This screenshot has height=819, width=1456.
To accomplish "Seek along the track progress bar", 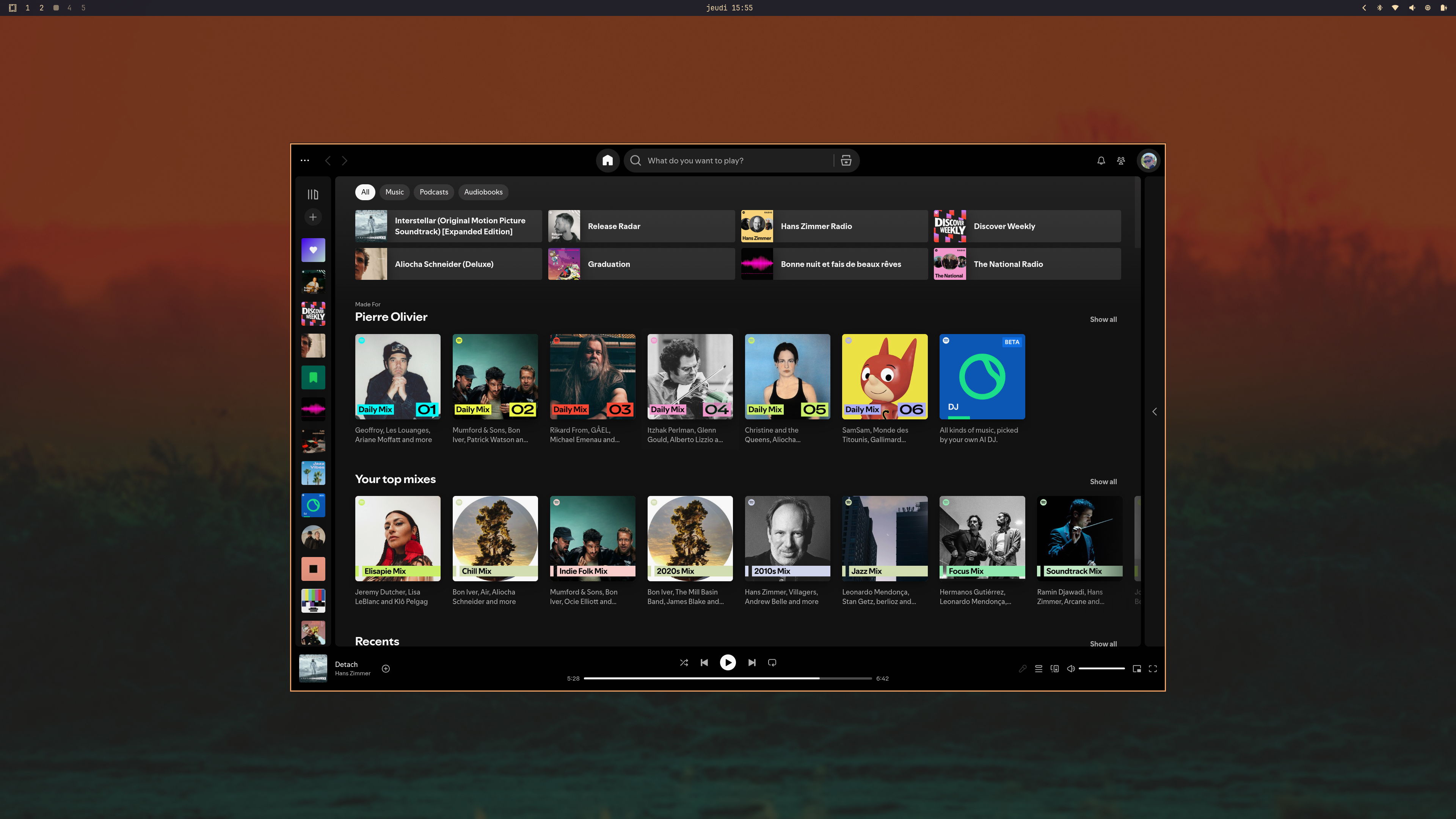I will point(728,678).
